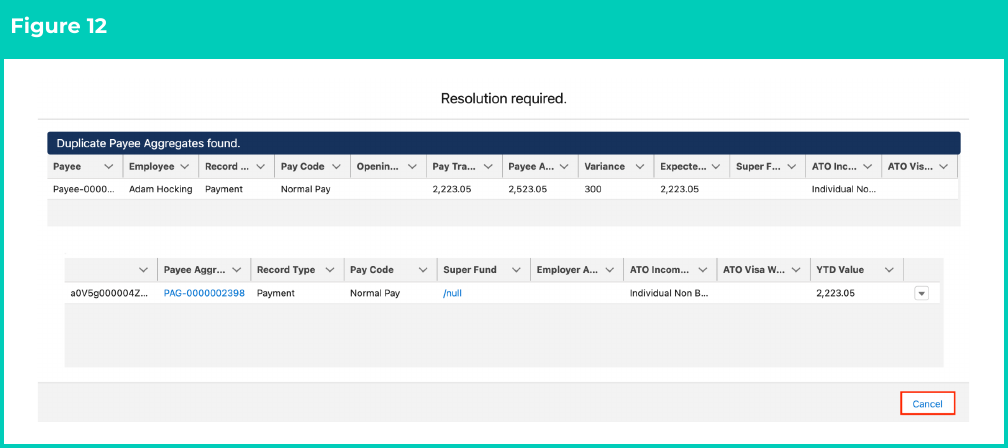This screenshot has height=448, width=1008.
Task: Open ATO Visa W... column header chevron
Action: click(795, 270)
